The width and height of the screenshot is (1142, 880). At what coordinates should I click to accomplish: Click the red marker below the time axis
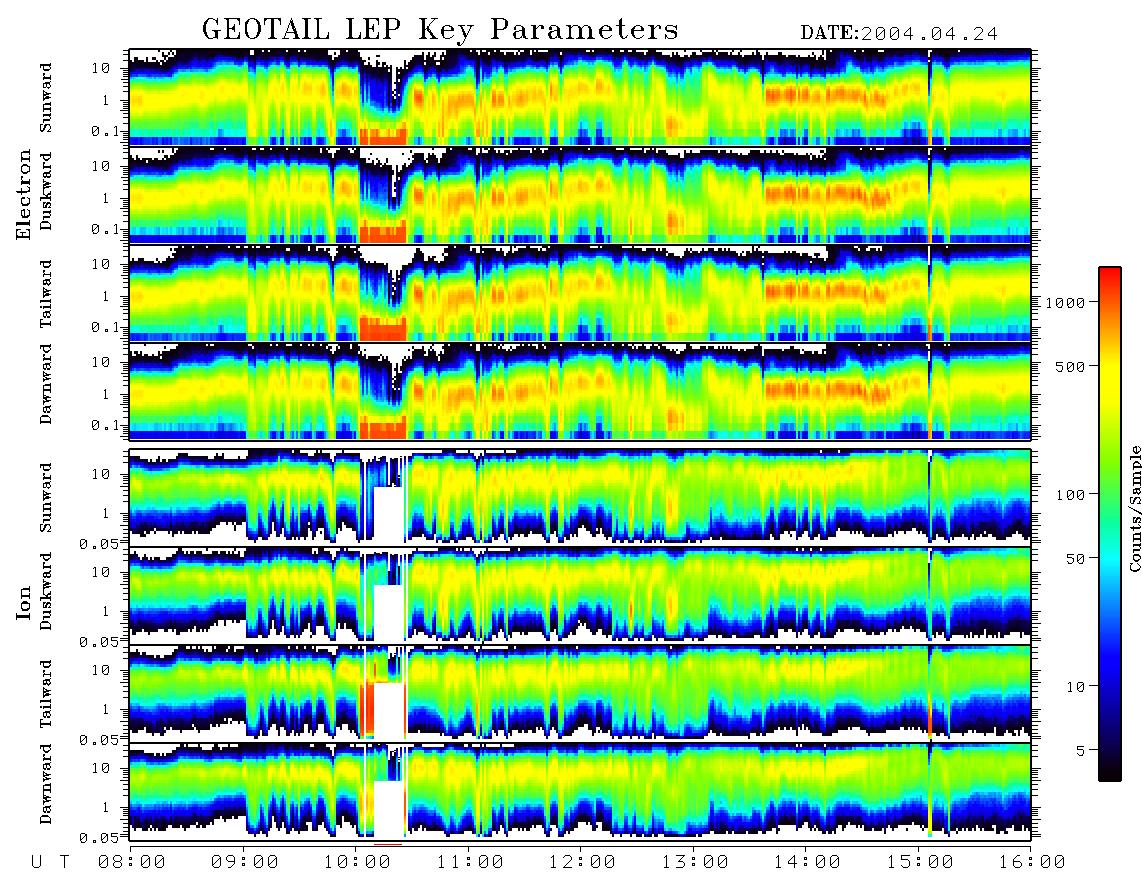[387, 844]
